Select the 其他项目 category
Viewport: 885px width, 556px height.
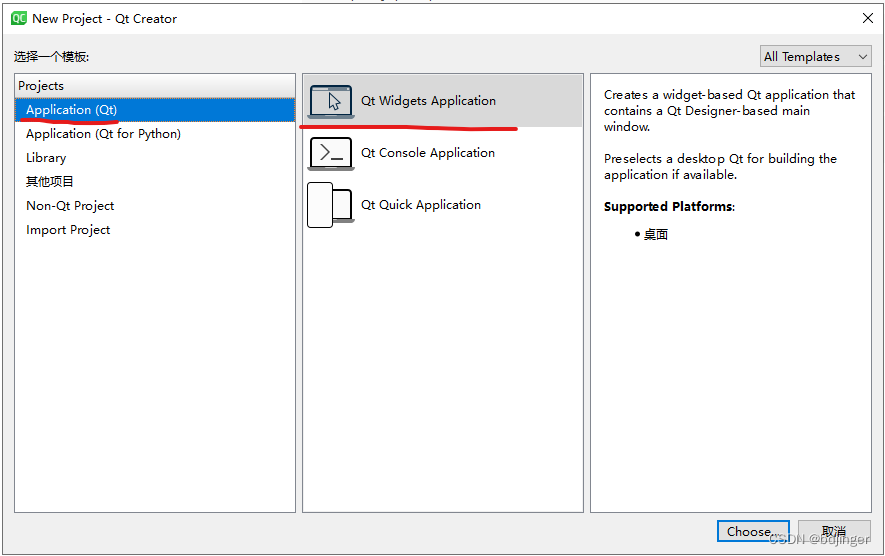pyautogui.click(x=155, y=181)
